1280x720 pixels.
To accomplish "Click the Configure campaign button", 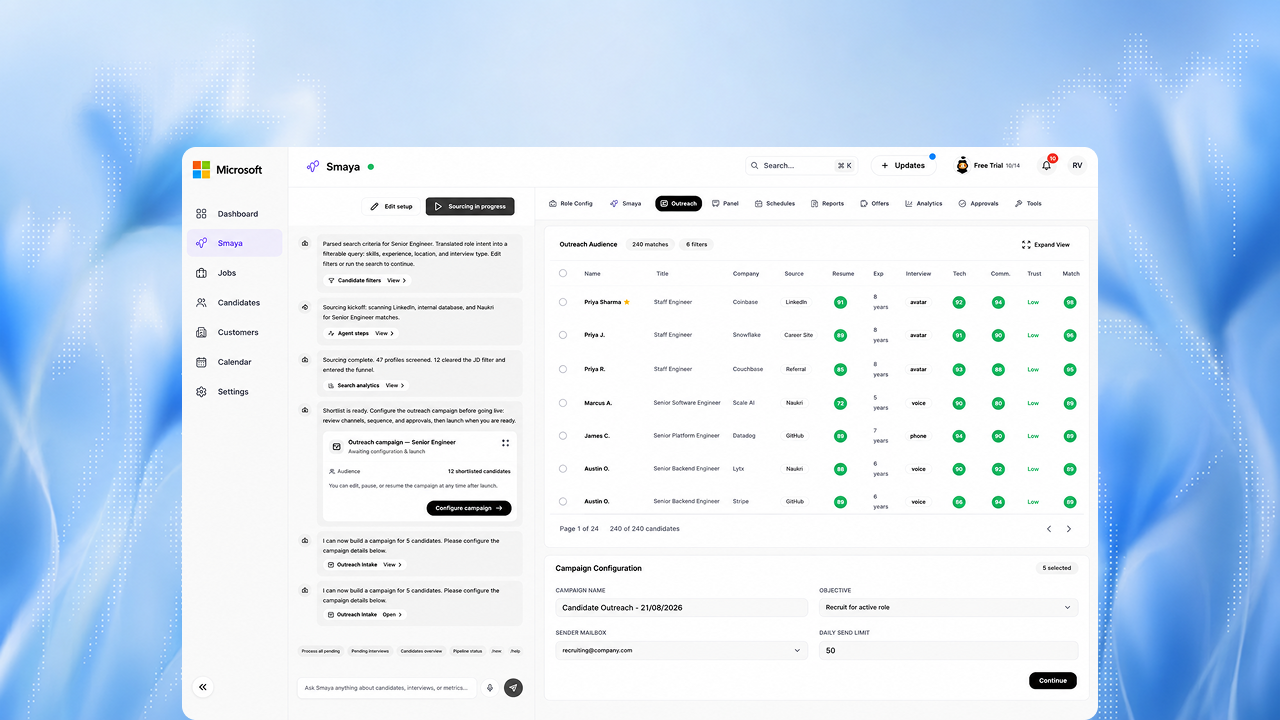I will (x=469, y=508).
